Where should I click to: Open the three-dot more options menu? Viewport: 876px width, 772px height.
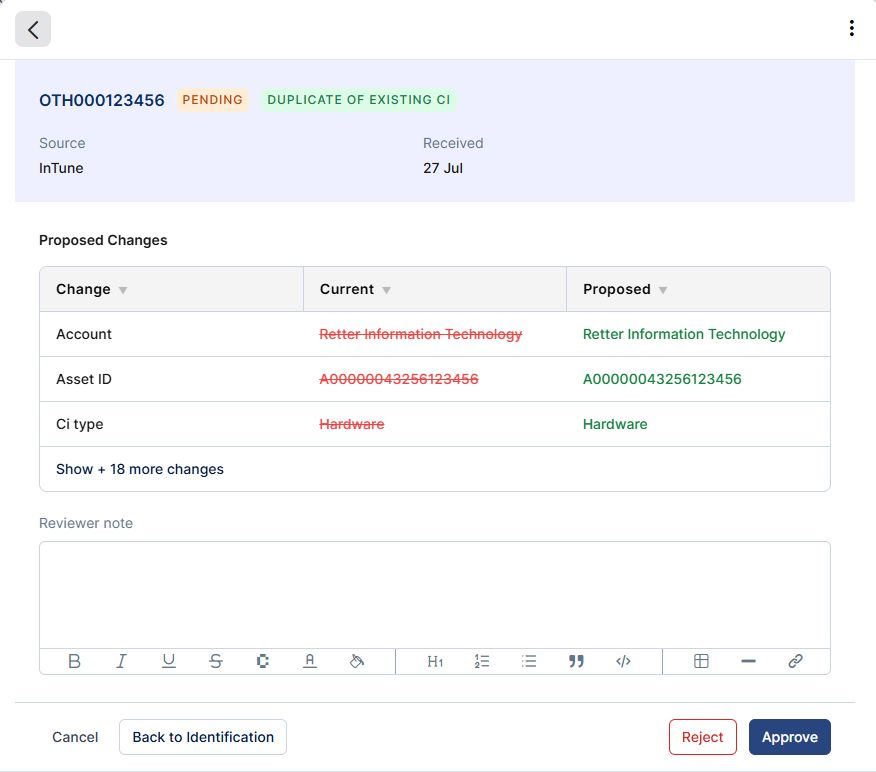[x=851, y=28]
